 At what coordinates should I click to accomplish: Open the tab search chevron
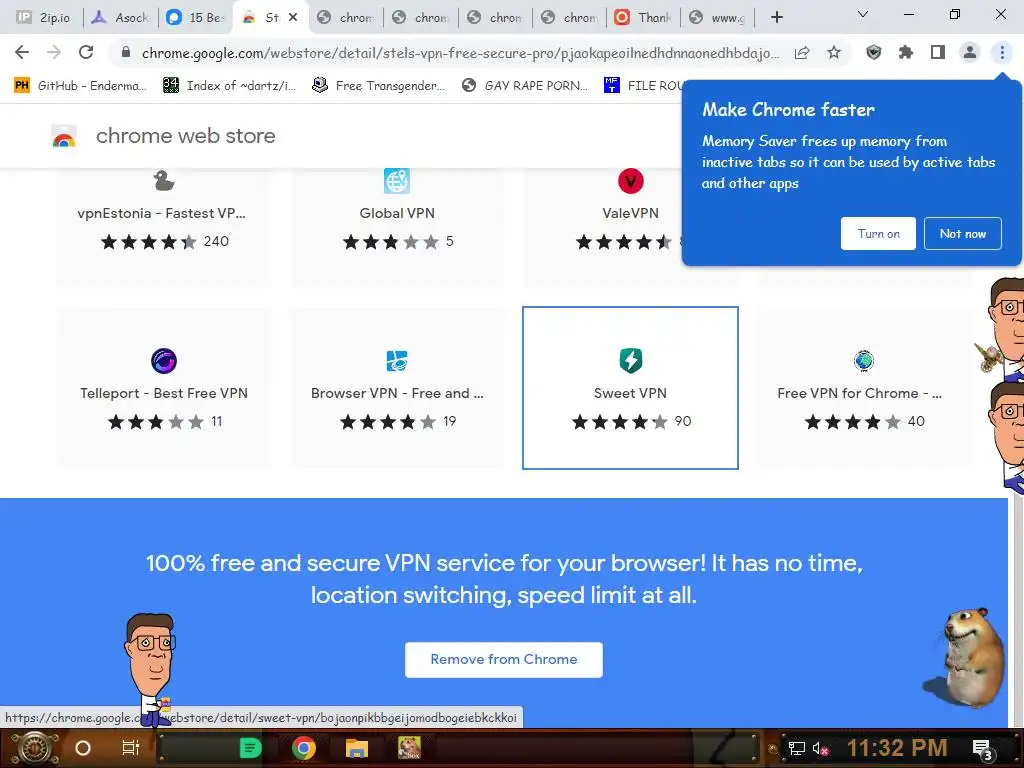(x=863, y=14)
